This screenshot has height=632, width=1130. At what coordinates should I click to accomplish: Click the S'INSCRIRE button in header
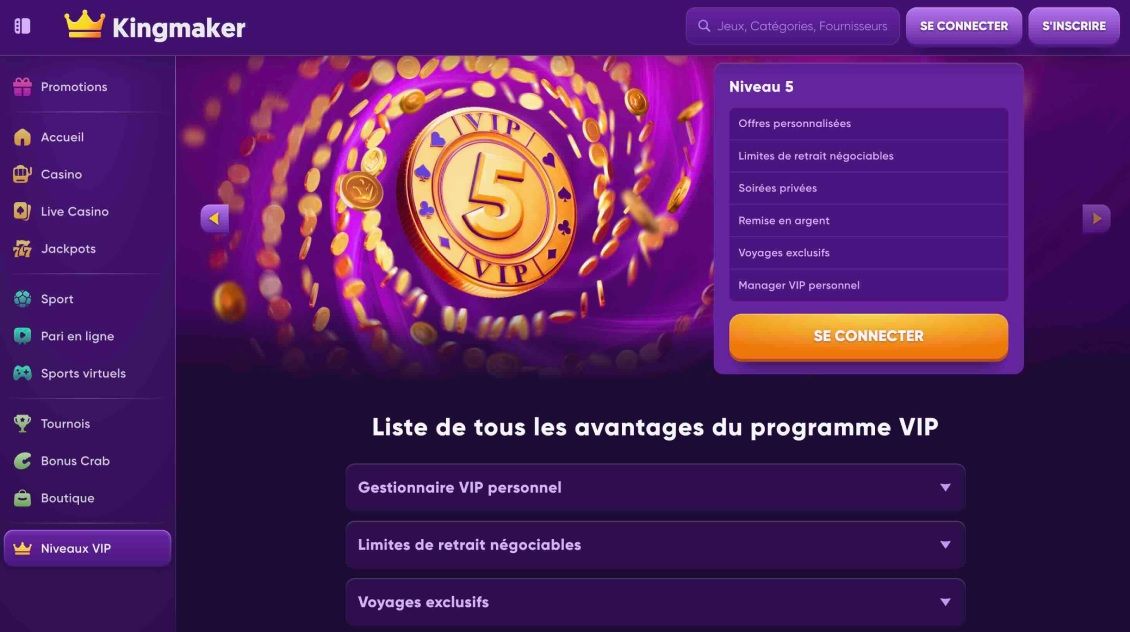click(1074, 27)
